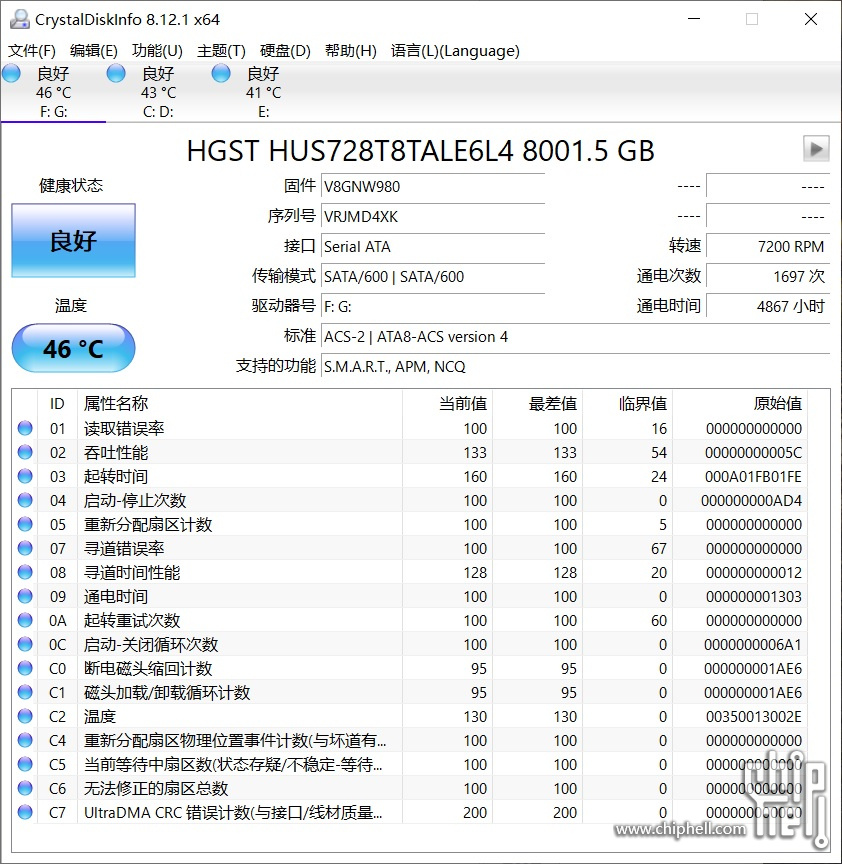
Task: Click raw value 000000000AD4
Action: click(x=752, y=501)
